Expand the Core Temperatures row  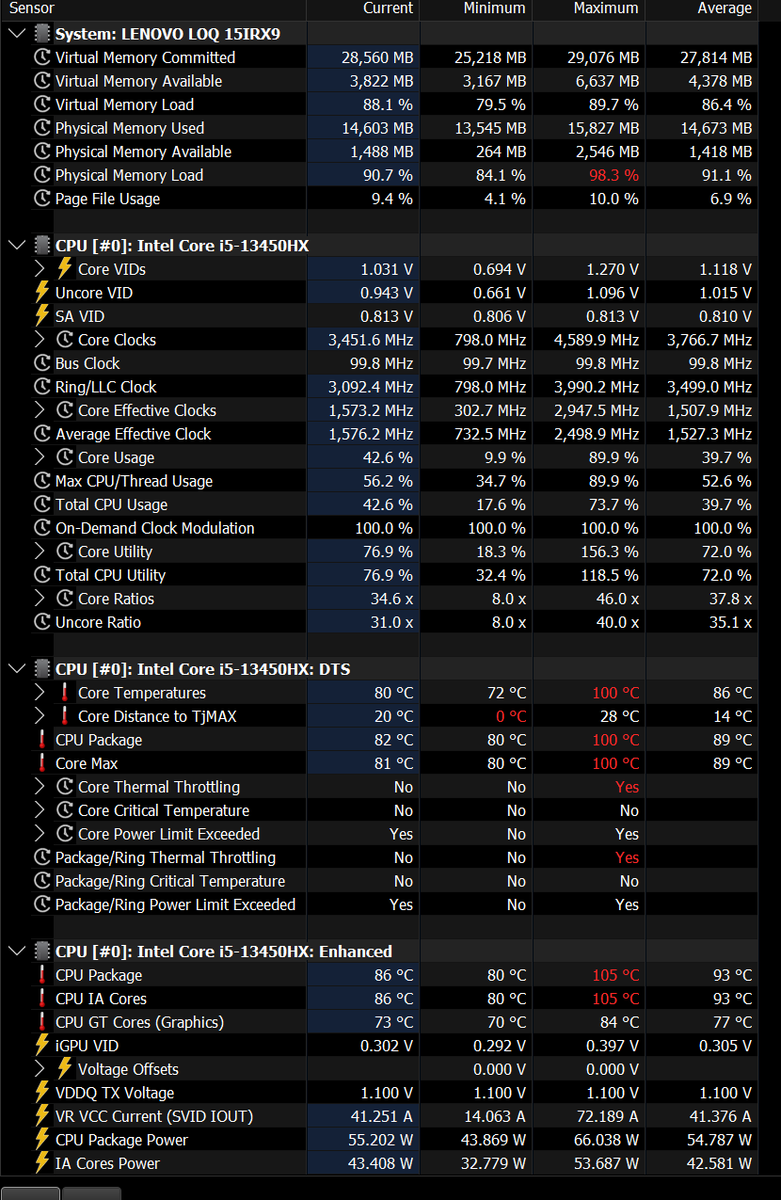point(40,693)
